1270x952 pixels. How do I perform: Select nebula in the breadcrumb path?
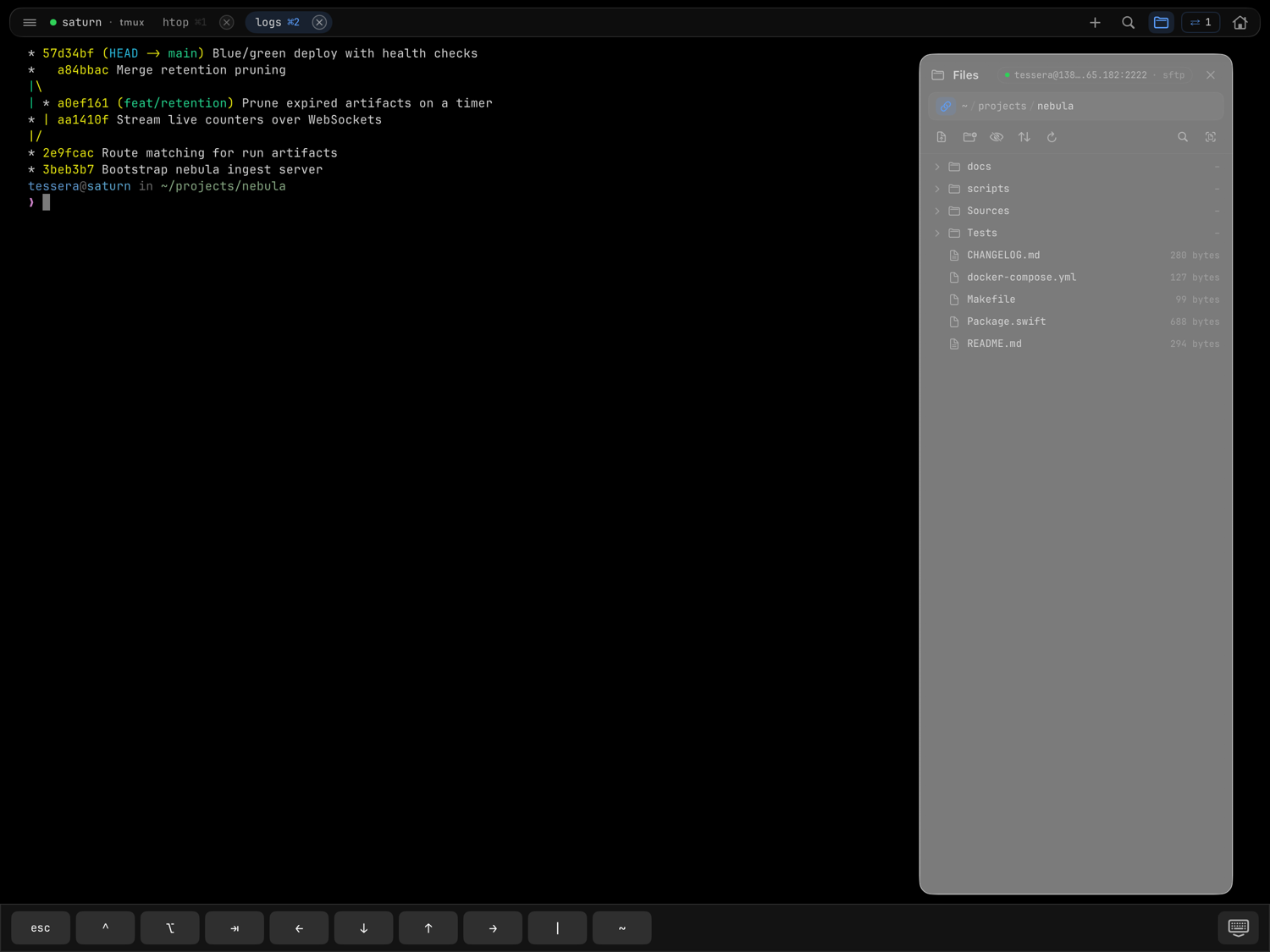coord(1055,107)
